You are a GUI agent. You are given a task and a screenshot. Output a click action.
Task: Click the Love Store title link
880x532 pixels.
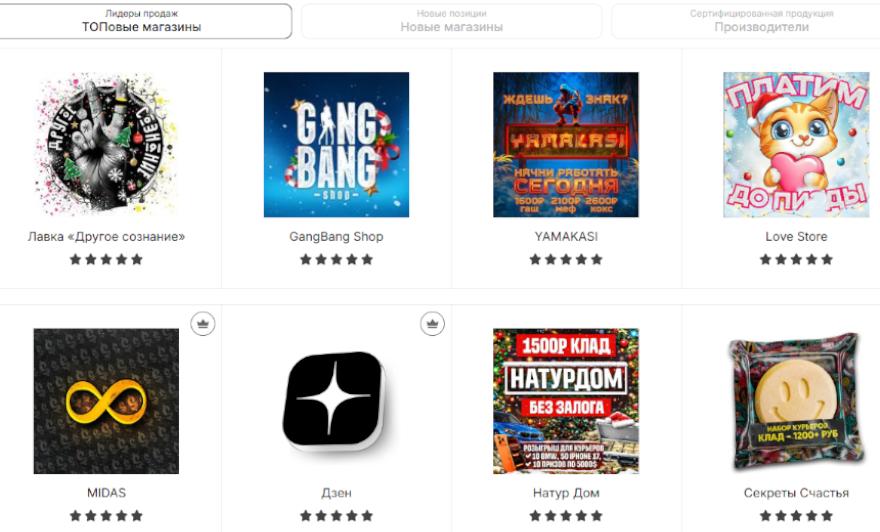[796, 237]
